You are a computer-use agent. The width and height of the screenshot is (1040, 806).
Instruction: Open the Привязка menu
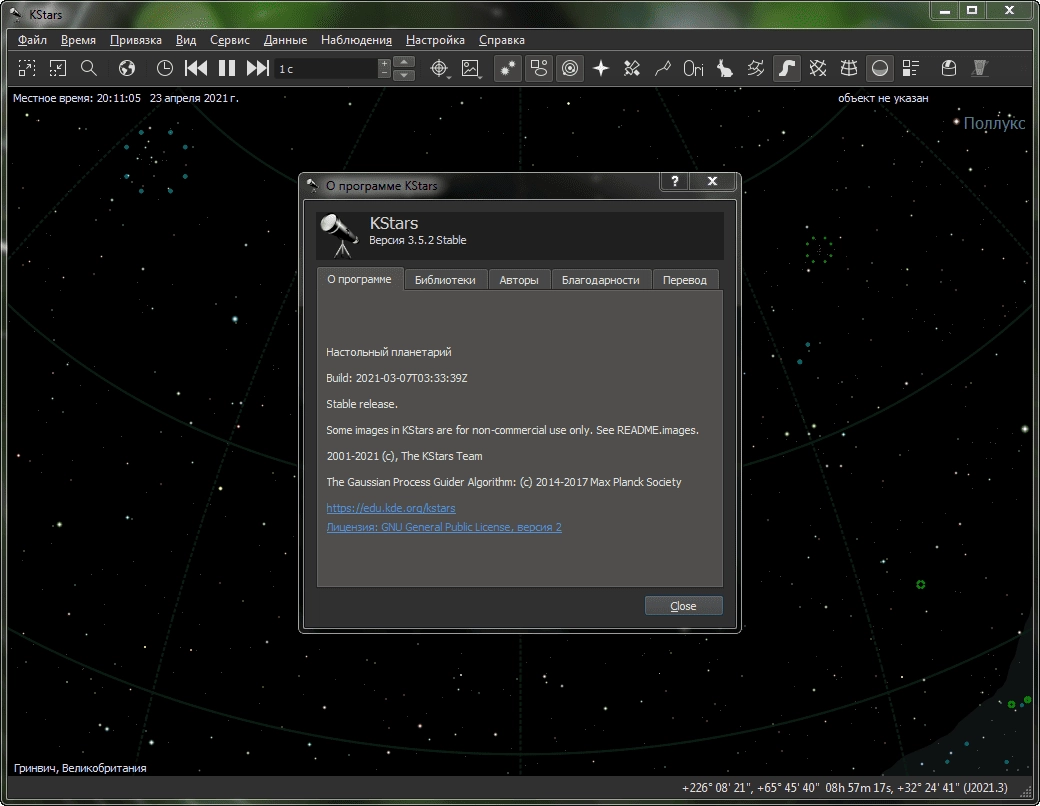136,40
